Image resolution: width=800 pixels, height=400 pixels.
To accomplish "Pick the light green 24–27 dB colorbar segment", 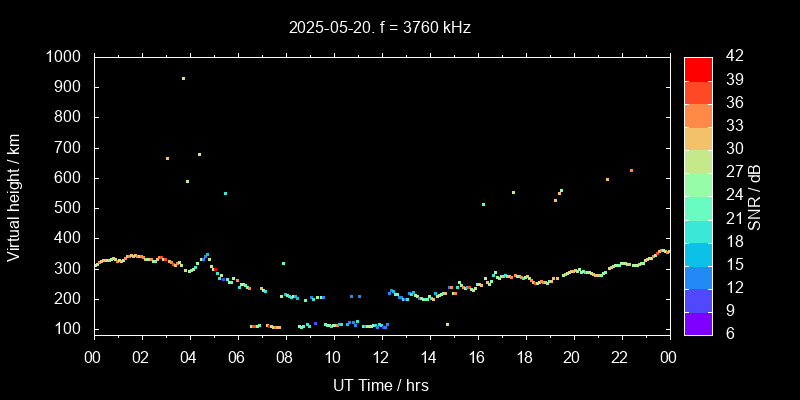I will 698,184.
